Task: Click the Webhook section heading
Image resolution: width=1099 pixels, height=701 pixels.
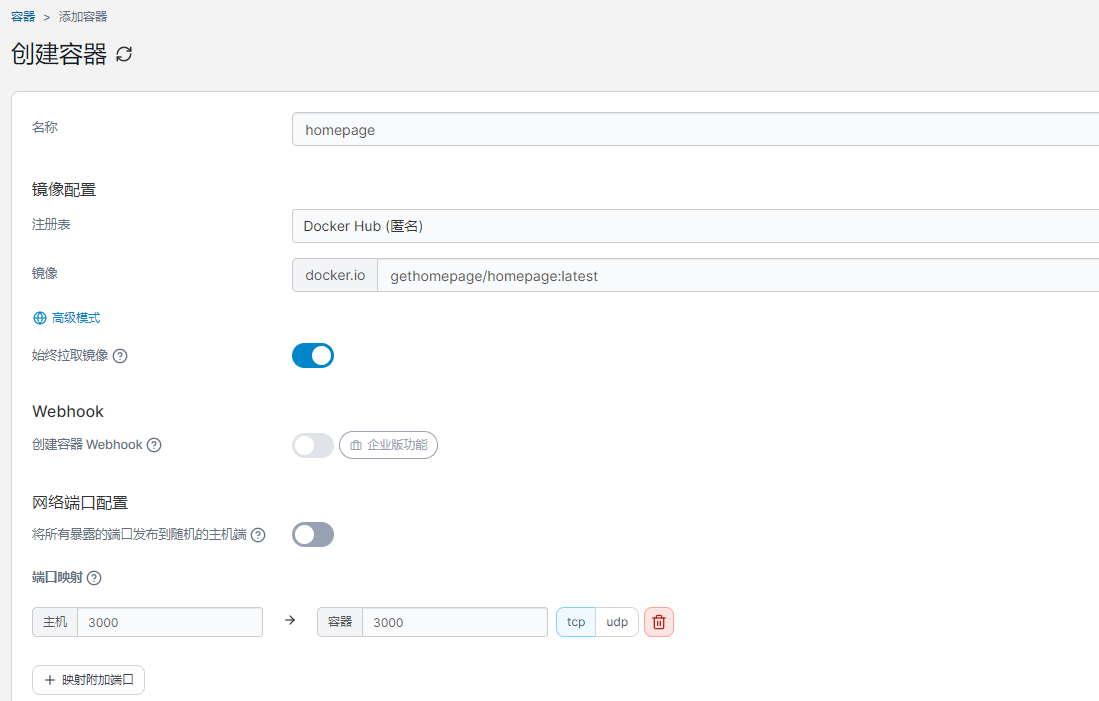Action: [x=68, y=411]
